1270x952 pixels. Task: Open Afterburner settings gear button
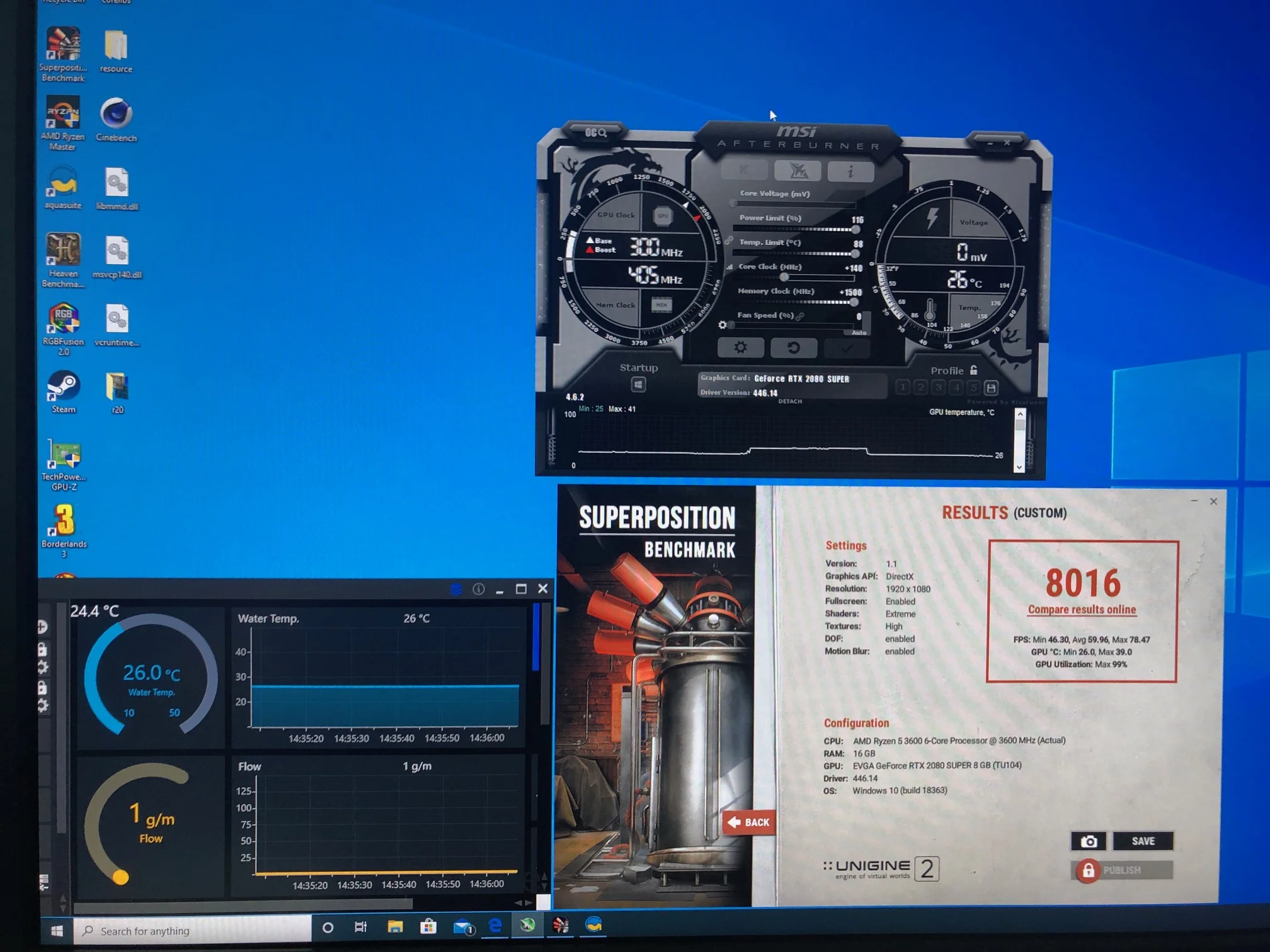pos(740,348)
